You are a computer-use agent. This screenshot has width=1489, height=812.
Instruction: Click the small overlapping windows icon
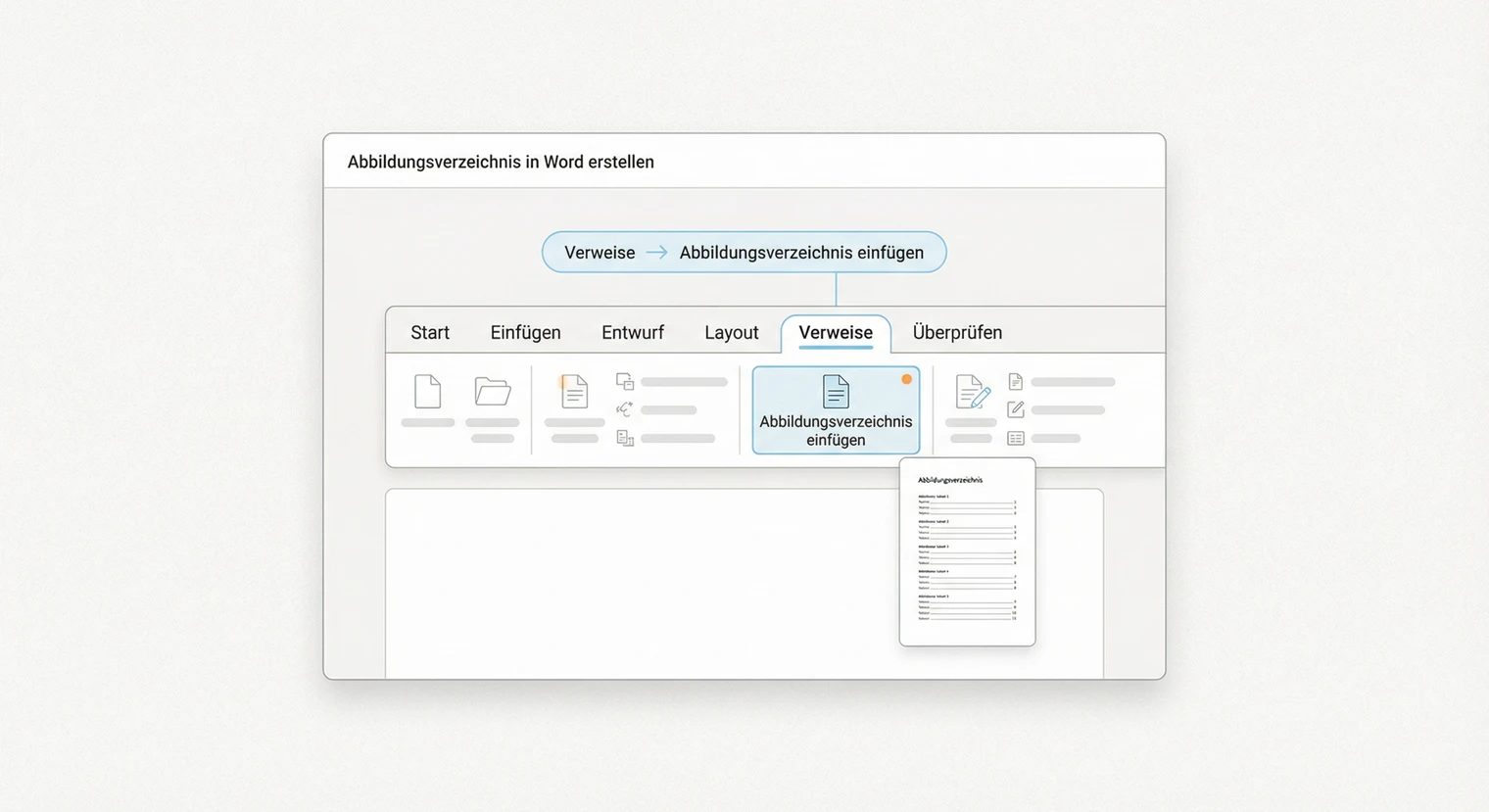(625, 381)
